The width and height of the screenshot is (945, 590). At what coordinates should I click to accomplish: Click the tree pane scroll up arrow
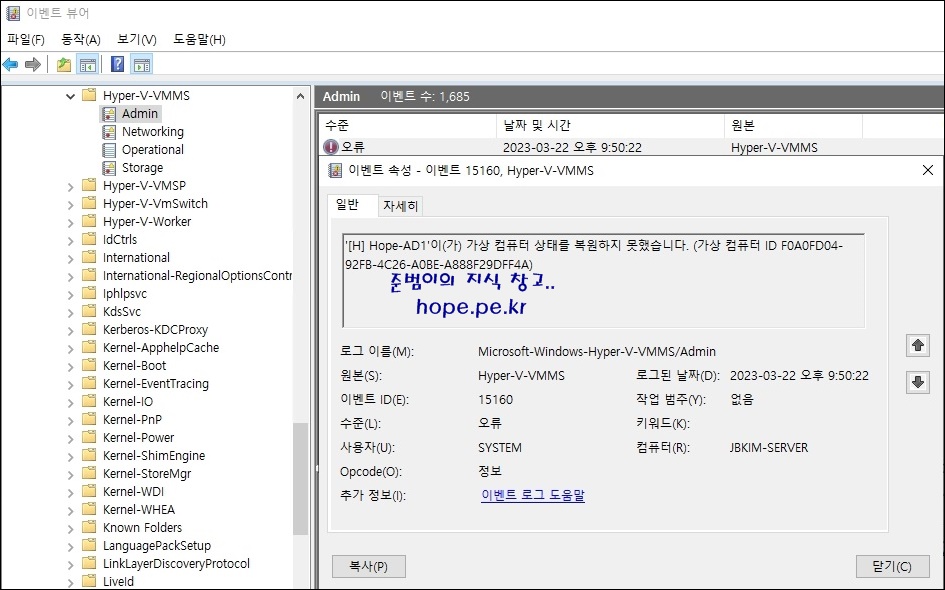(300, 96)
